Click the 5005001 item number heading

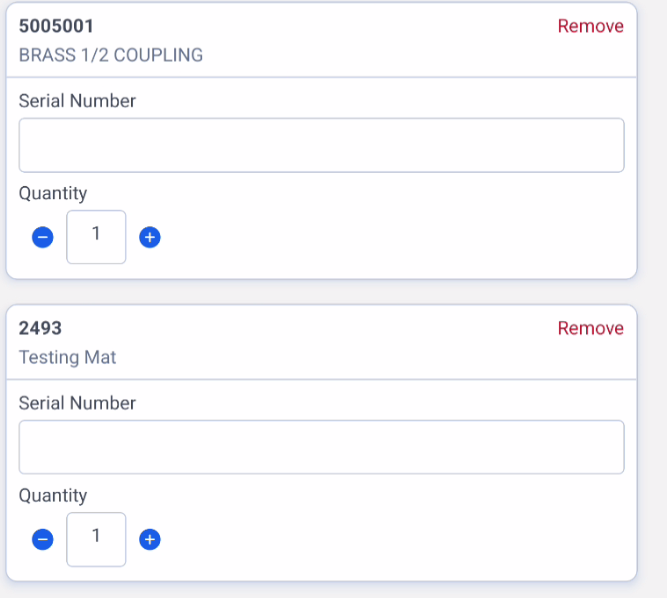56,26
